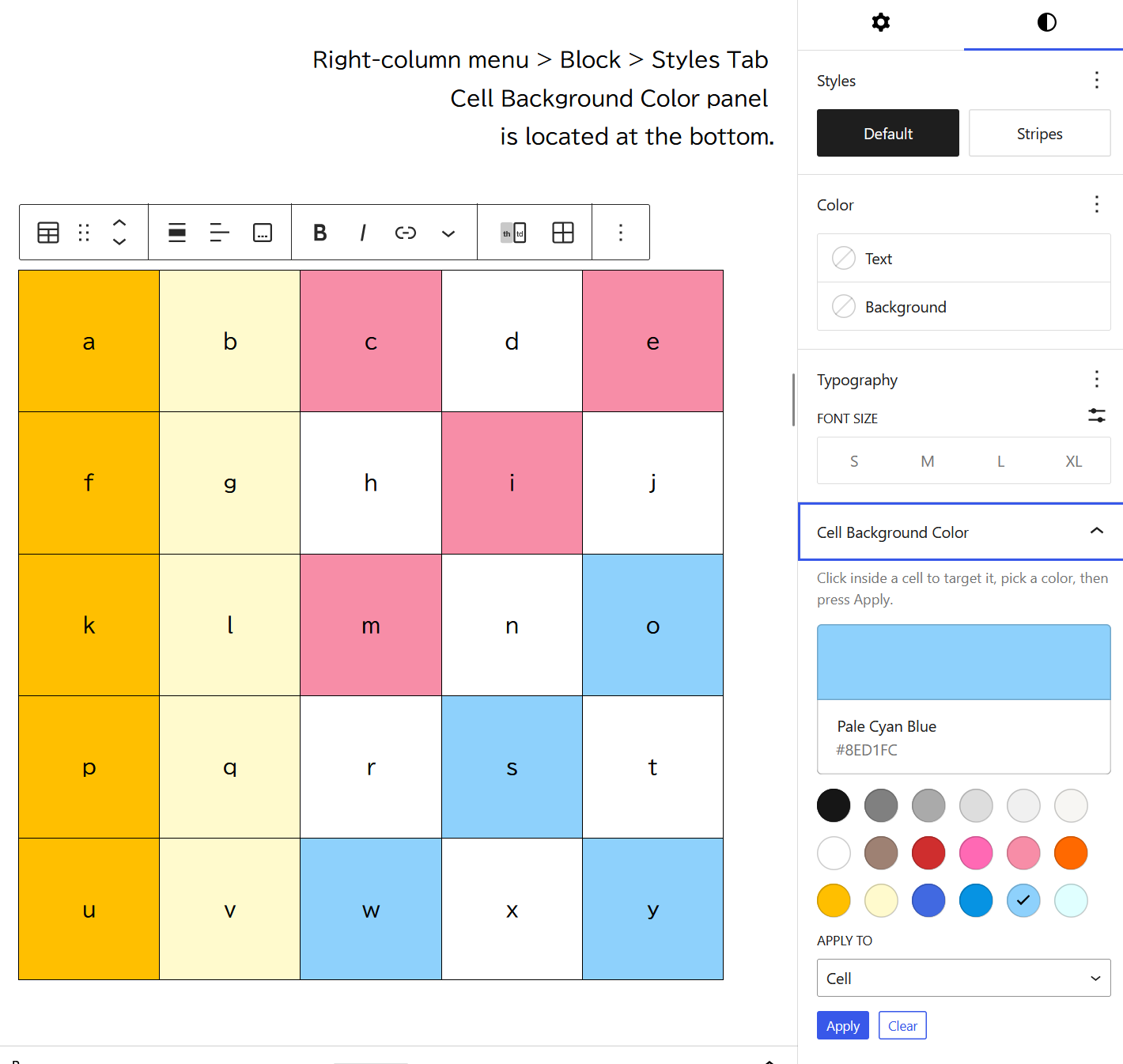Image resolution: width=1123 pixels, height=1064 pixels.
Task: Pick the black color swatch
Action: pyautogui.click(x=834, y=805)
